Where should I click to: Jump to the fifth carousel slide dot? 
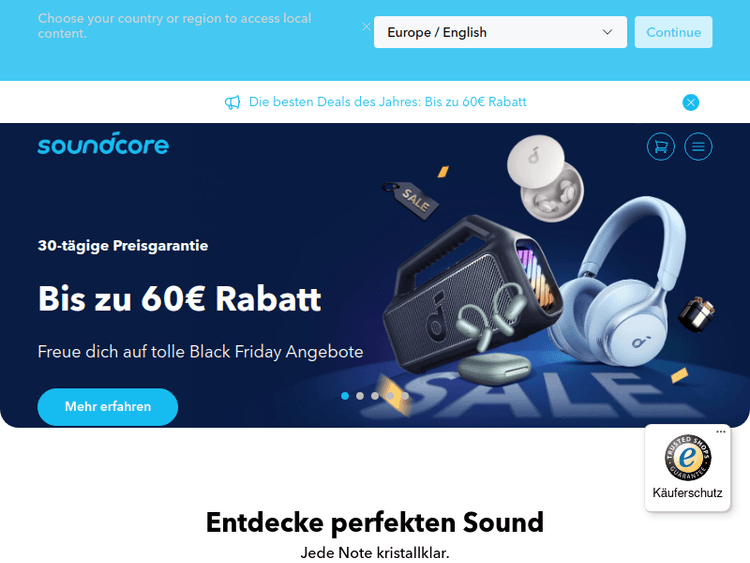tap(405, 396)
